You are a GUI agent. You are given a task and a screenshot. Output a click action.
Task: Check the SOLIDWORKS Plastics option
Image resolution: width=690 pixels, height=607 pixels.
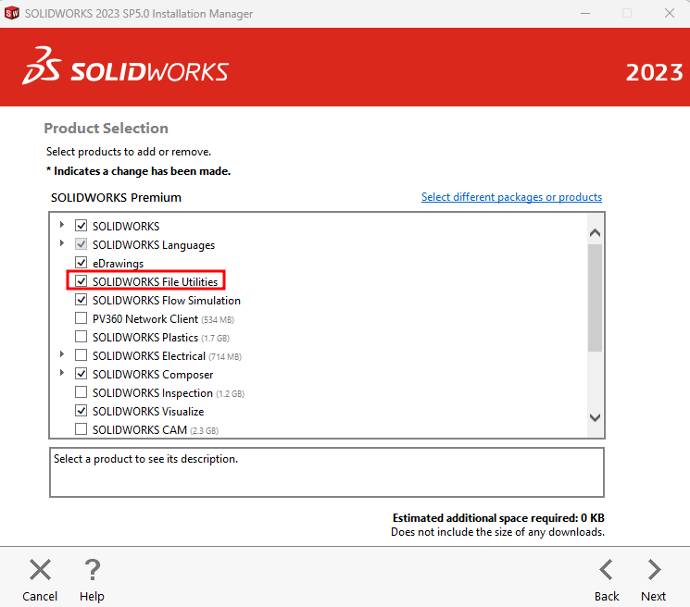82,337
